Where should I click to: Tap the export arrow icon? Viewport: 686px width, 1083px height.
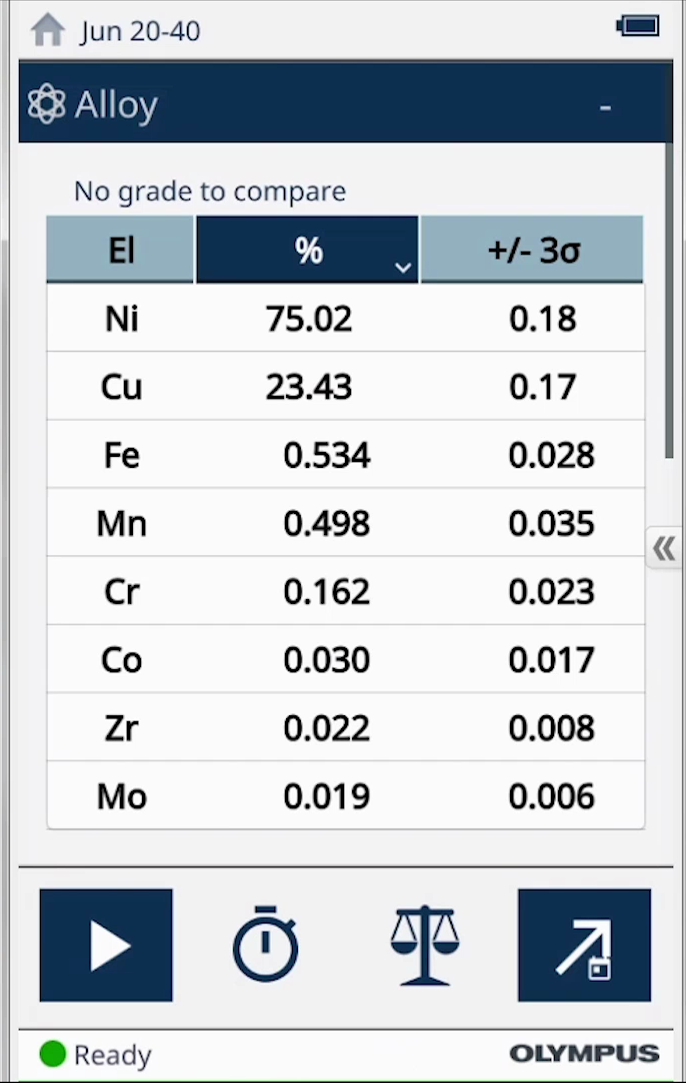pyautogui.click(x=584, y=945)
